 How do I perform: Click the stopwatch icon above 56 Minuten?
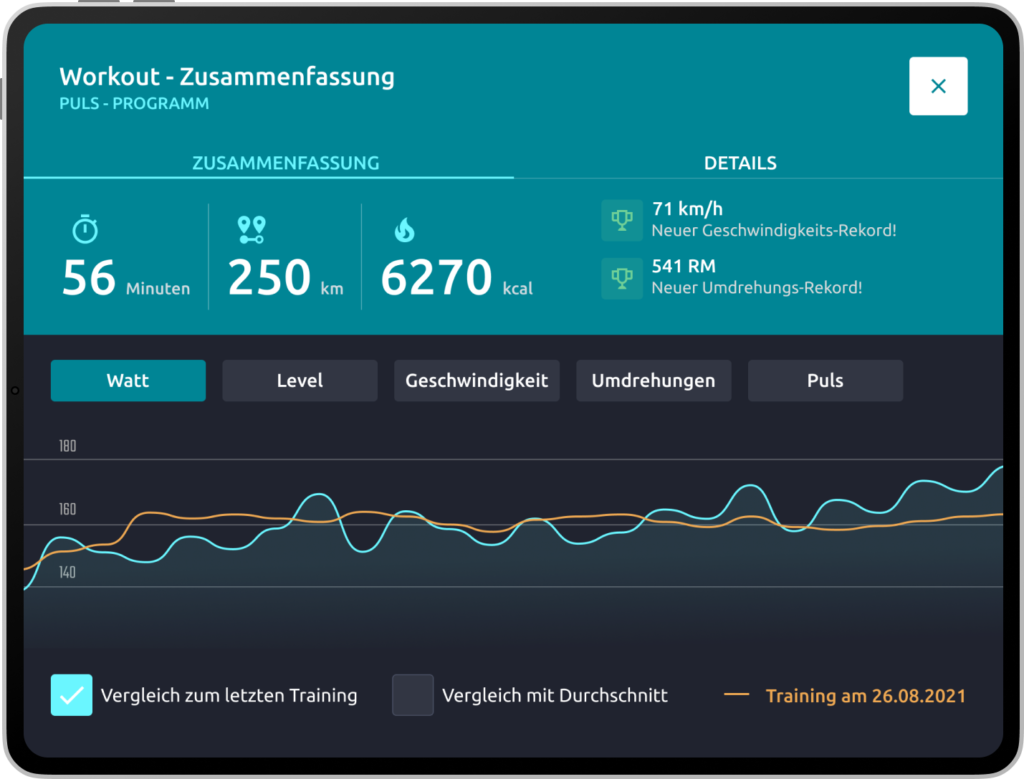[x=86, y=229]
